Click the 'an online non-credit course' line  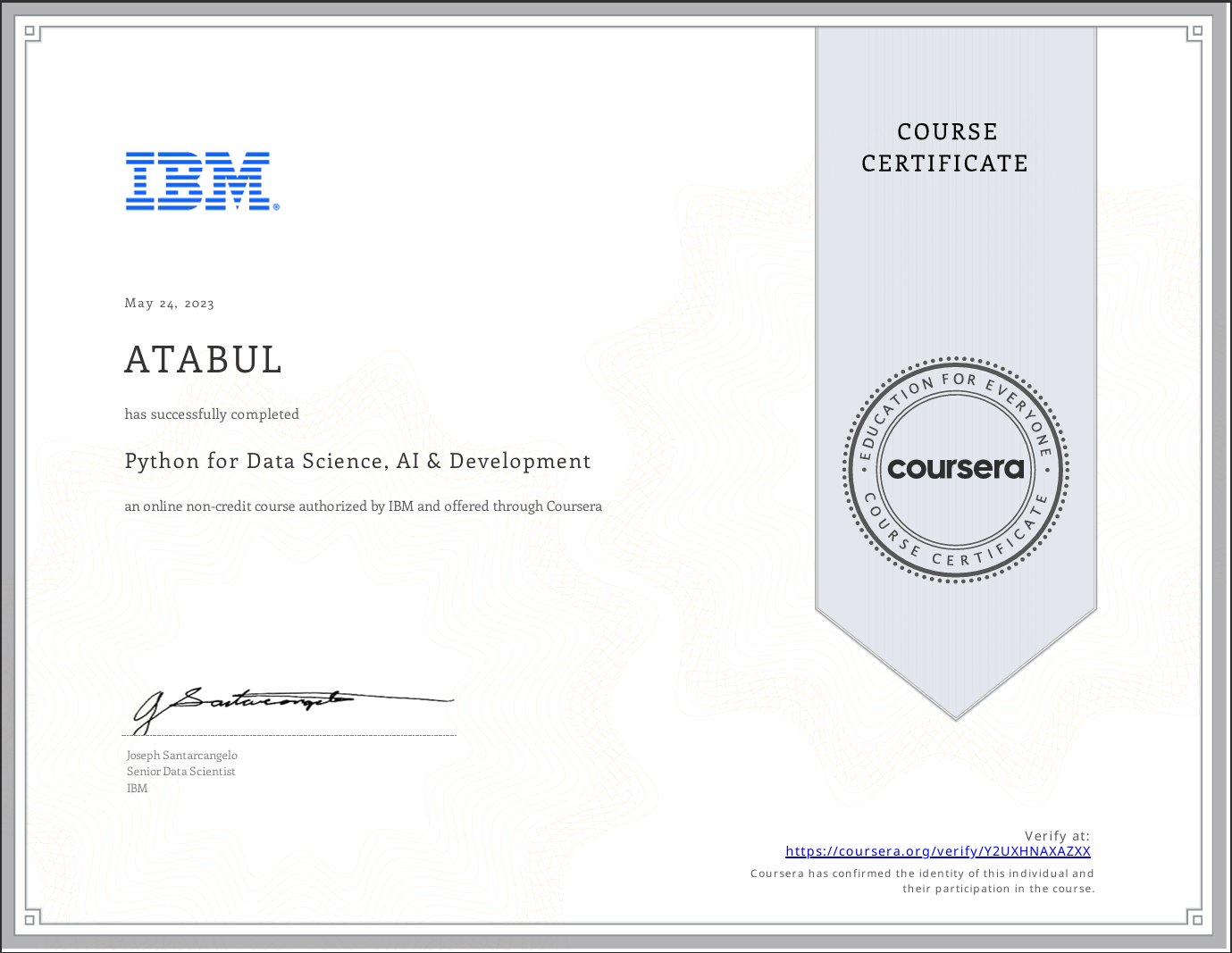click(x=364, y=506)
